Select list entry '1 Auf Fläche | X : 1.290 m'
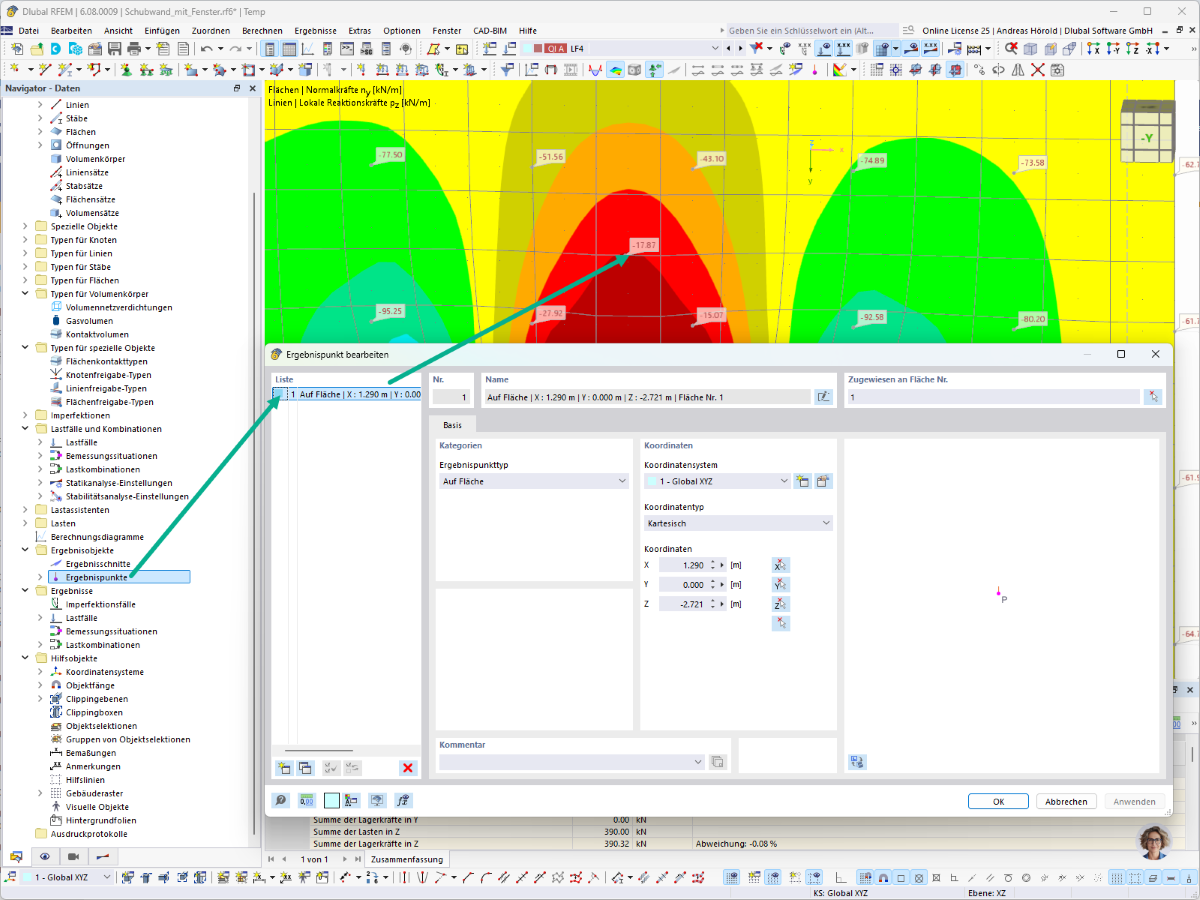 [346, 395]
